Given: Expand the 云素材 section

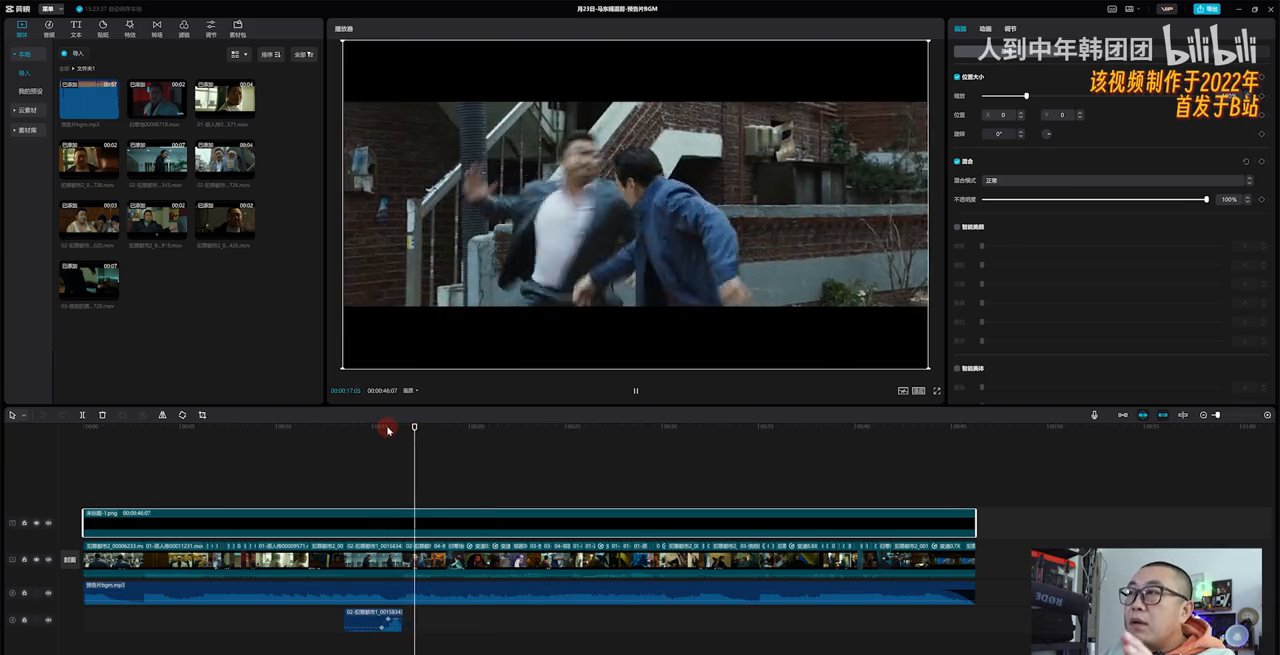Looking at the screenshot, I should click(26, 110).
